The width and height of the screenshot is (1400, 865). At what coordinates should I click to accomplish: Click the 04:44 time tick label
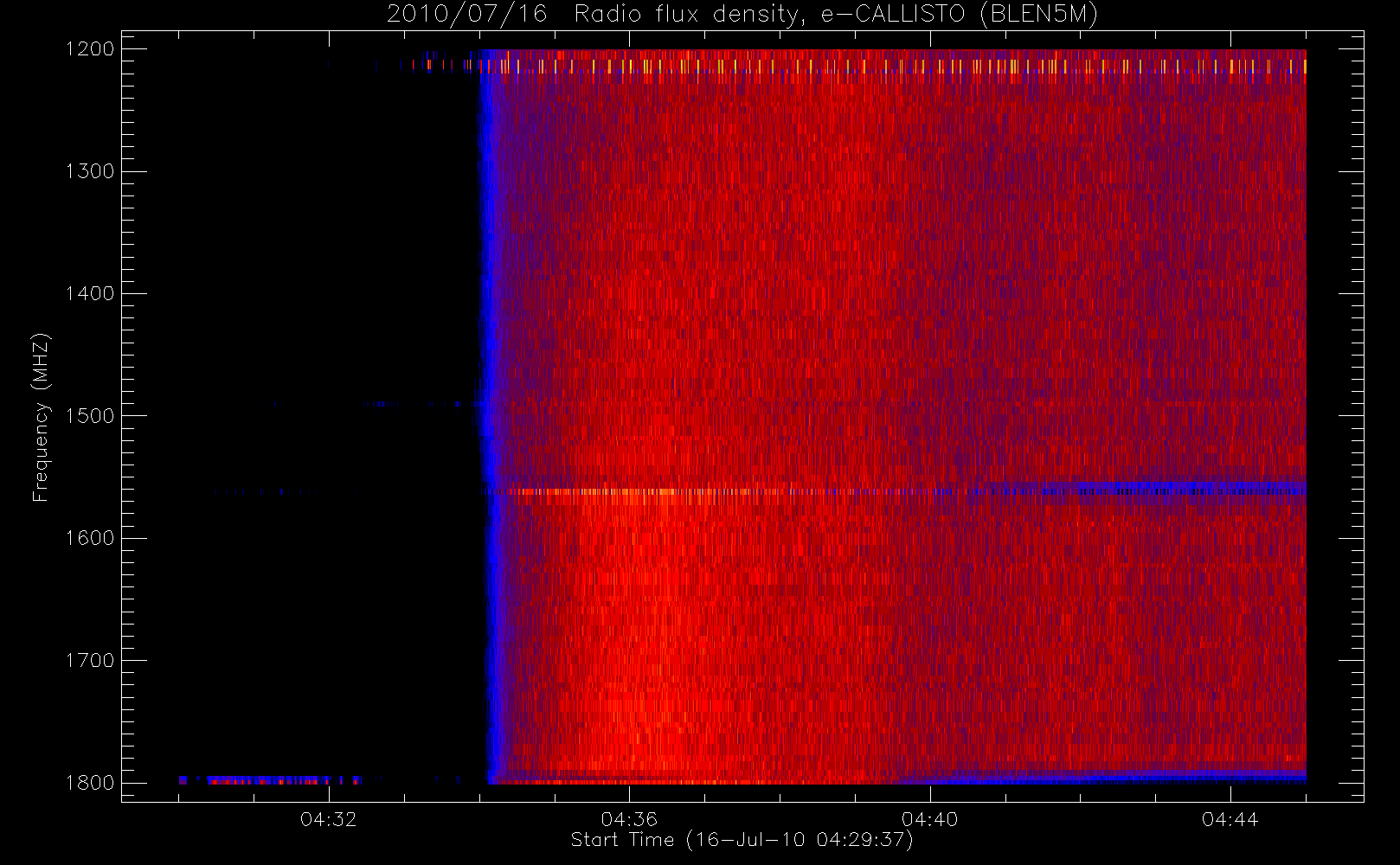tap(1230, 819)
